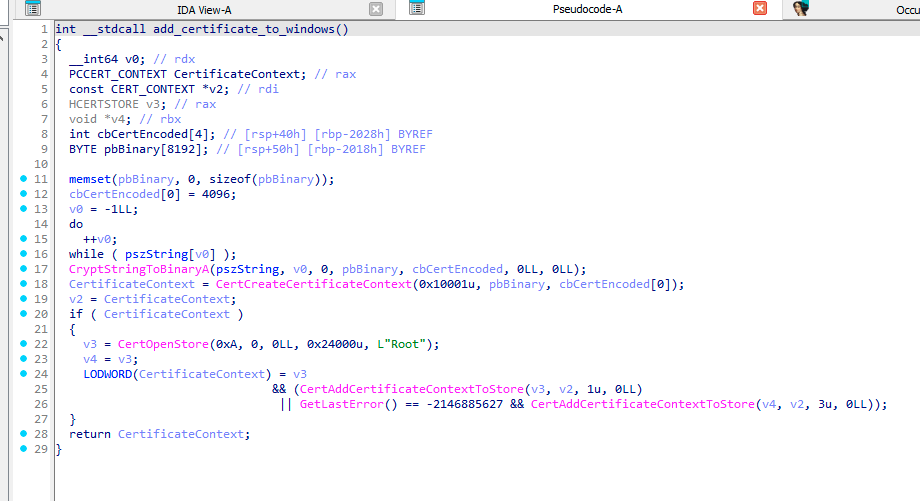Select CertOpenStore function call
Viewport: 920px width, 501px height.
[x=163, y=344]
